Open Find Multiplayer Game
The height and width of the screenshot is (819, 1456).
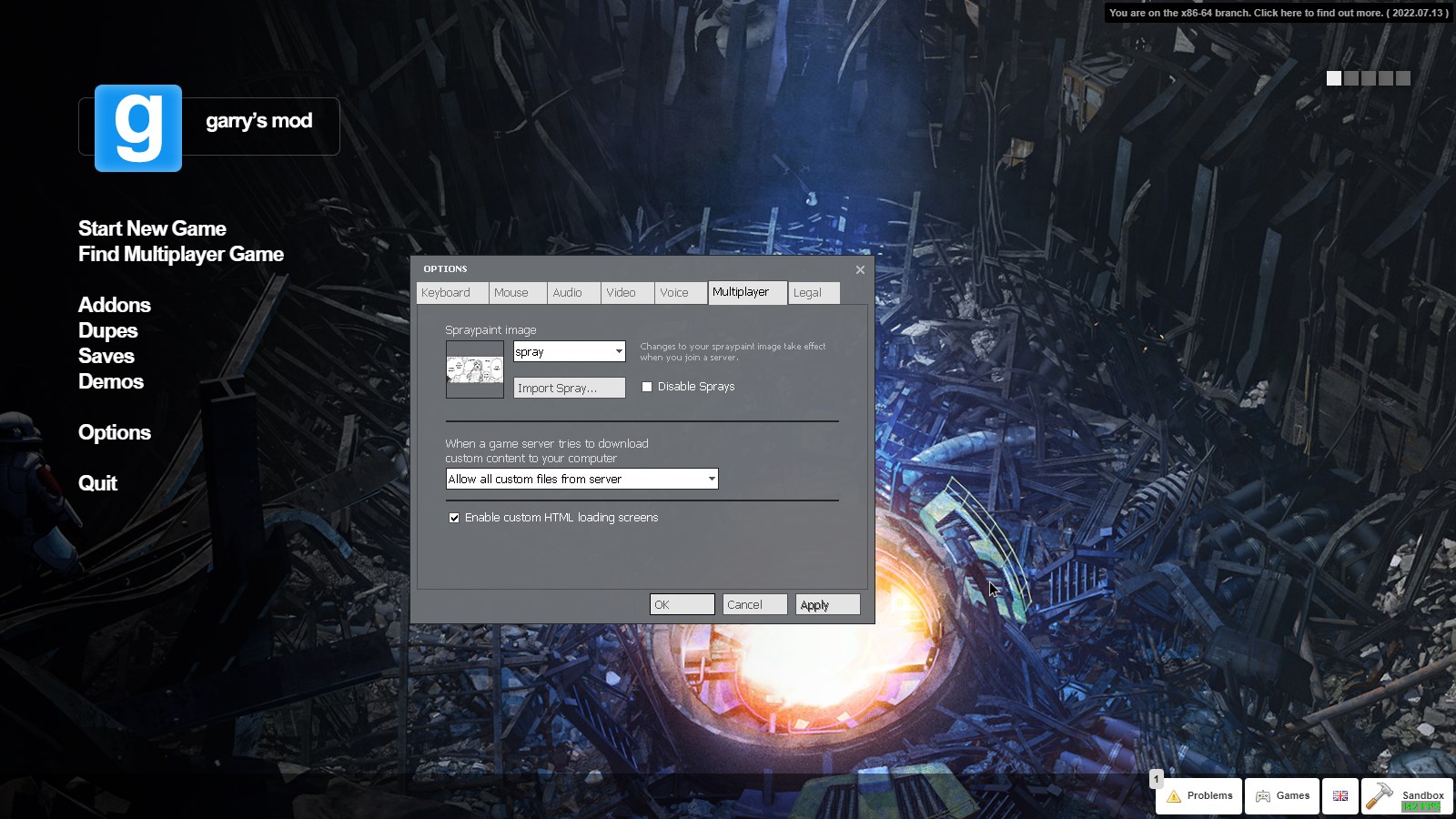(181, 254)
